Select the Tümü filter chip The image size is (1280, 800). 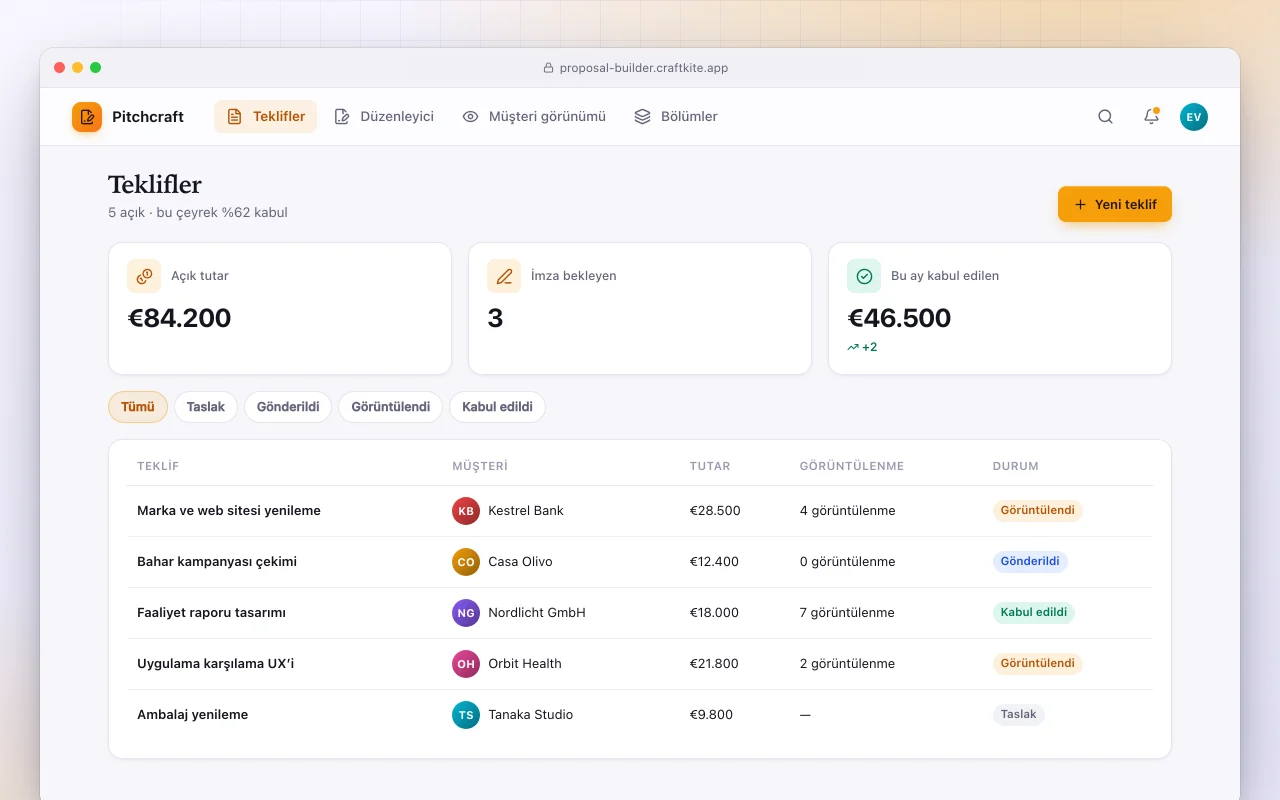point(138,407)
